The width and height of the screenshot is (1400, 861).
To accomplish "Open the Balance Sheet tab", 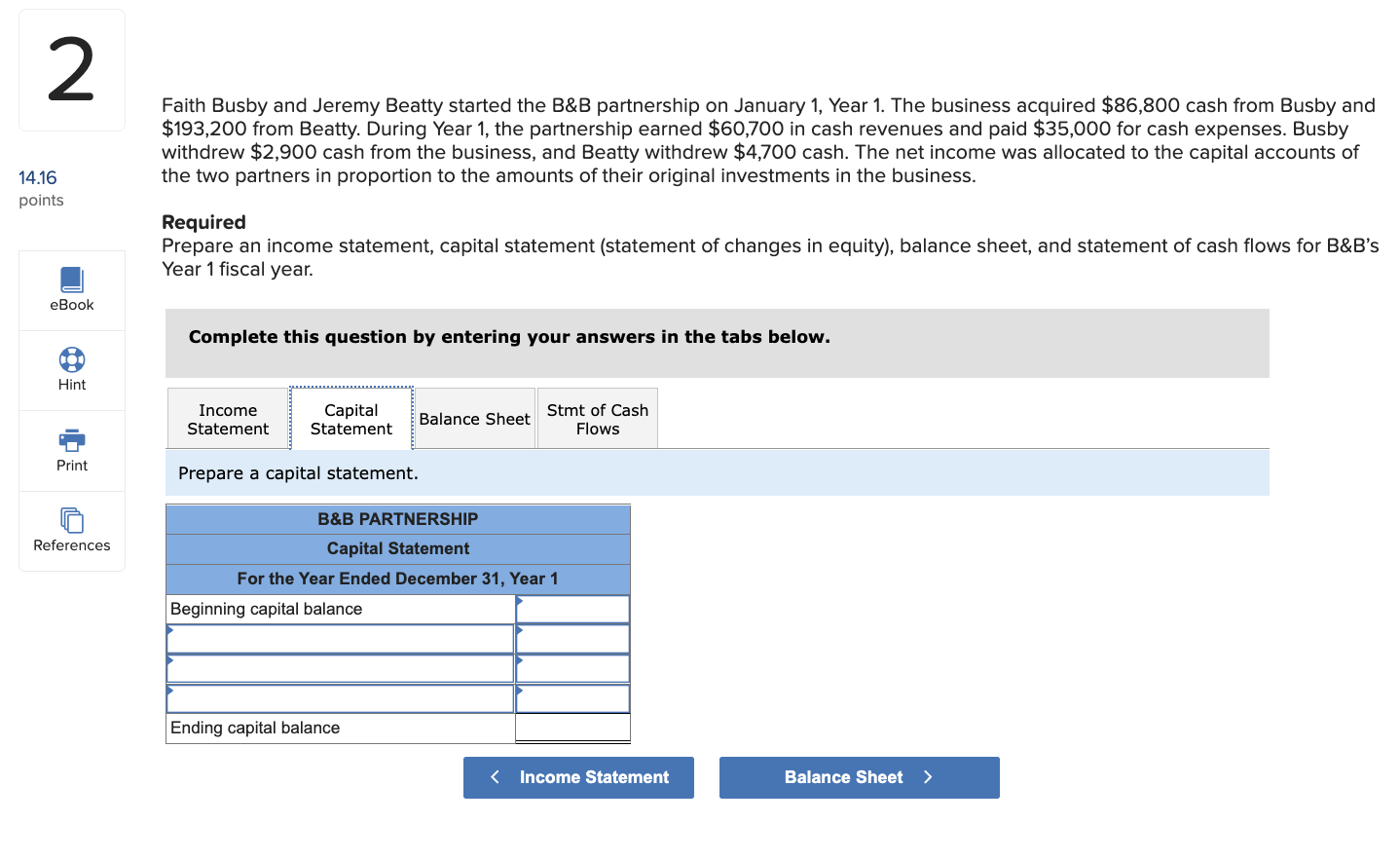I will coord(475,419).
